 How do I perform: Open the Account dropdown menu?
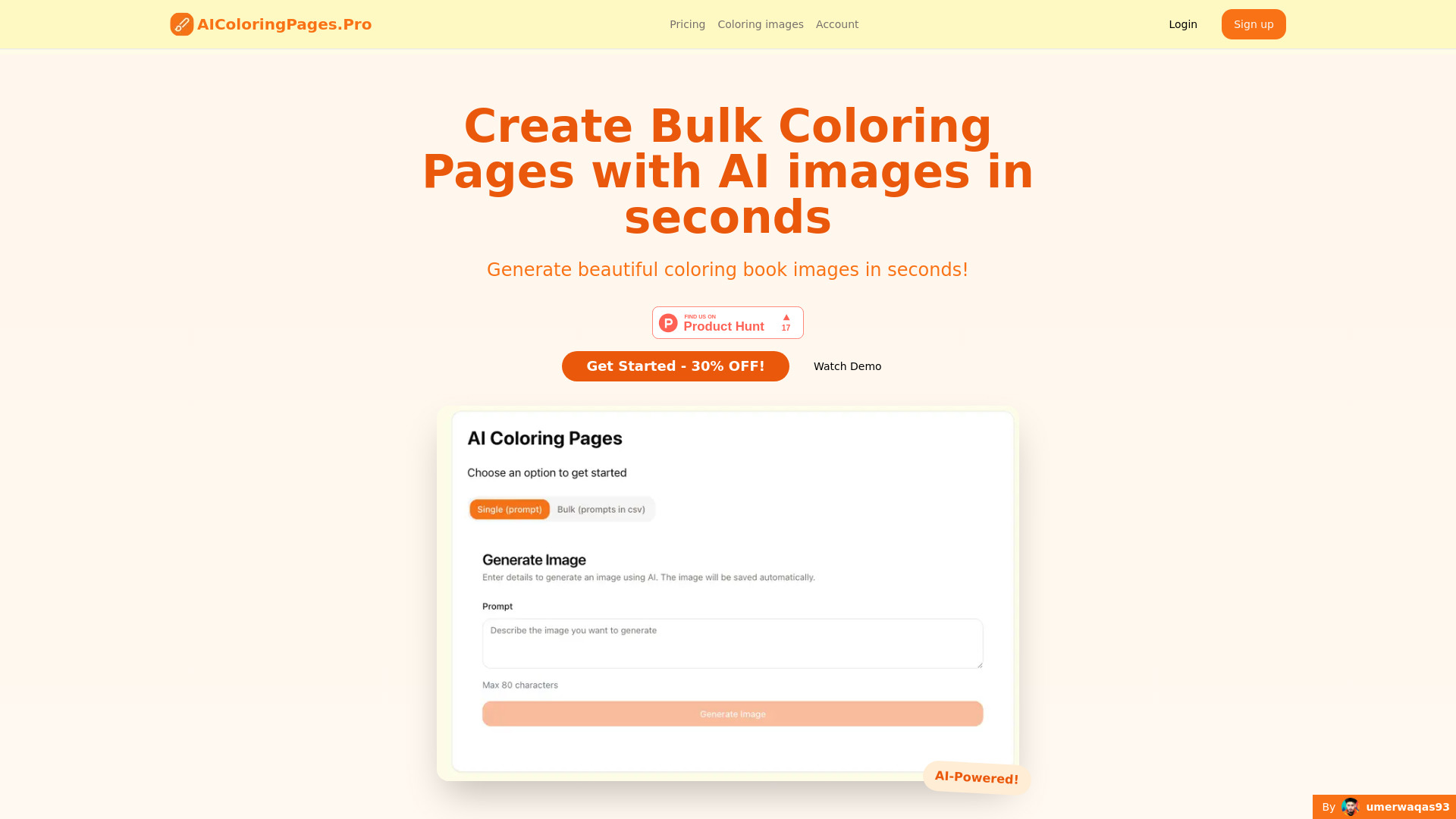click(836, 24)
